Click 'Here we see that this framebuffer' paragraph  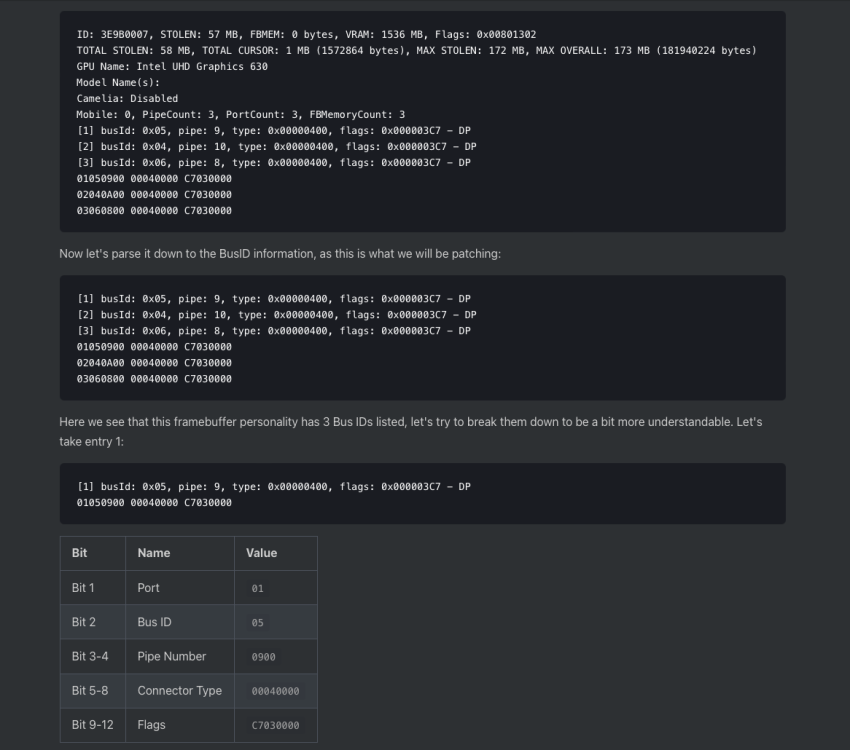(411, 431)
